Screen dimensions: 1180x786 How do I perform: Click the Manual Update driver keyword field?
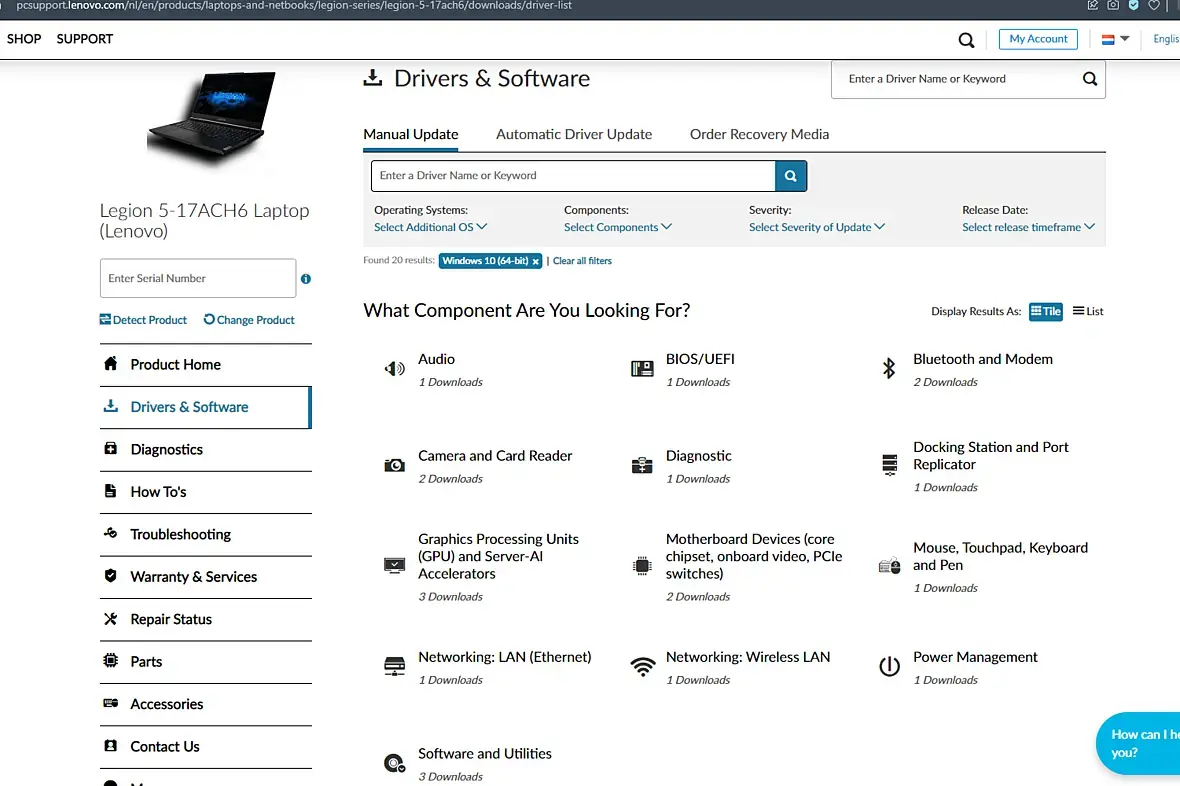[x=573, y=176]
